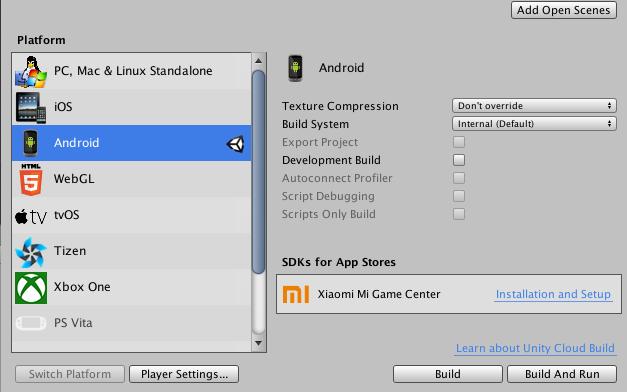The height and width of the screenshot is (392, 627).
Task: Click the Switch Platform button
Action: pos(70,374)
